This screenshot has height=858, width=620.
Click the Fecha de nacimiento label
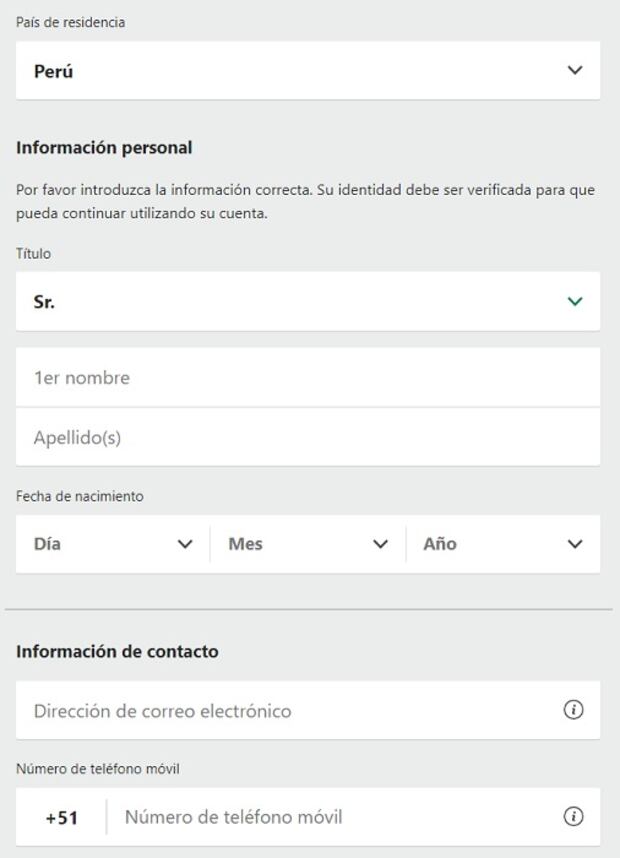(80, 496)
